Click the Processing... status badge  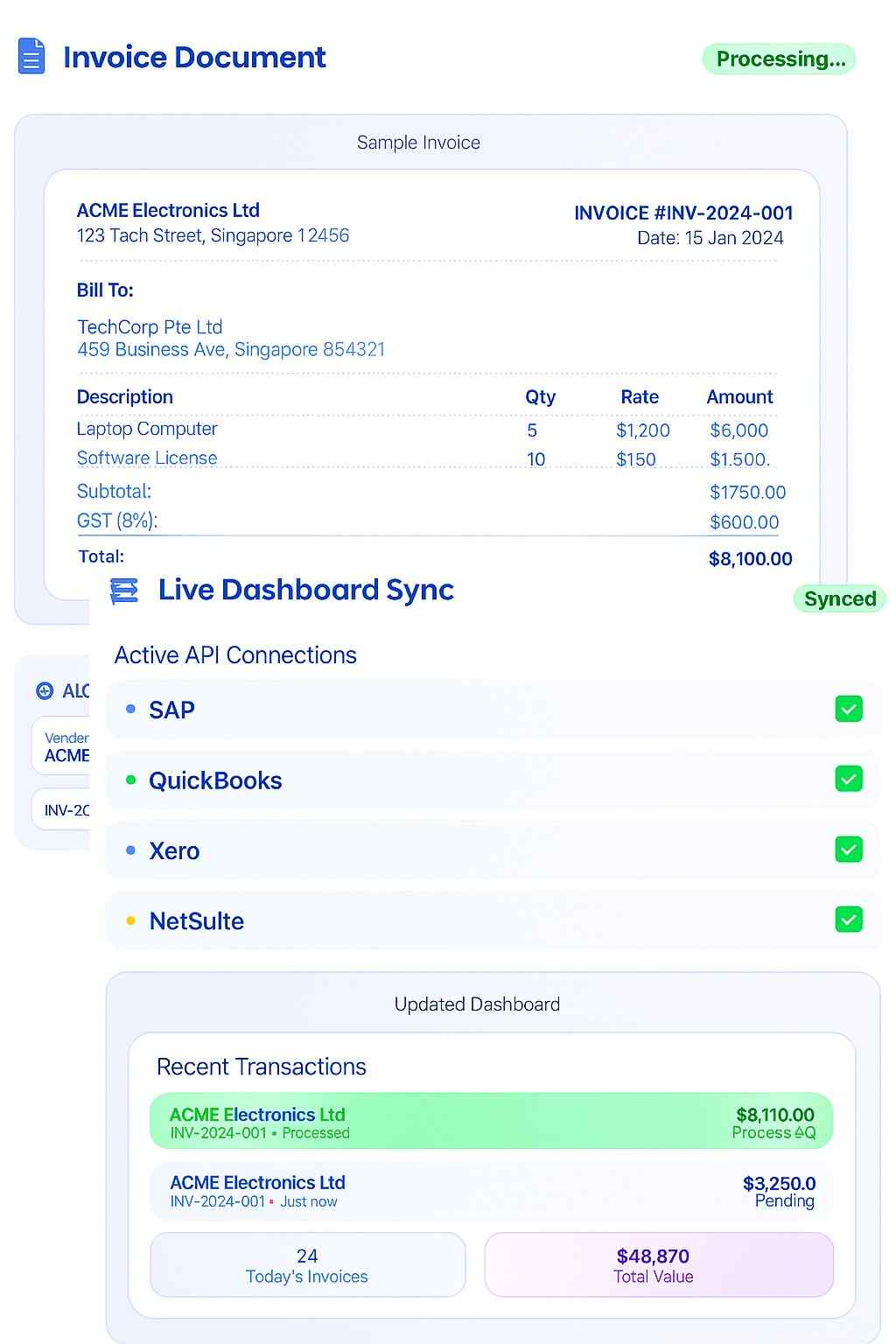coord(780,59)
